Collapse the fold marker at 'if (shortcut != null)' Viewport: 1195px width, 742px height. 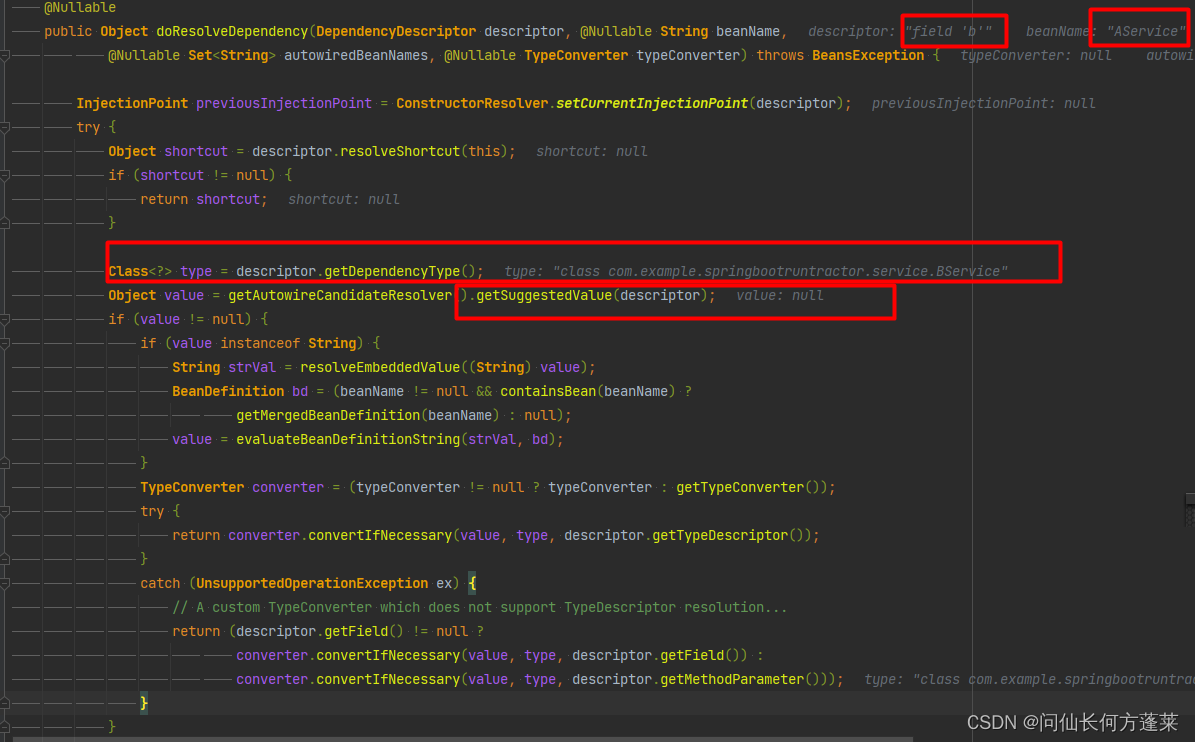pos(5,175)
